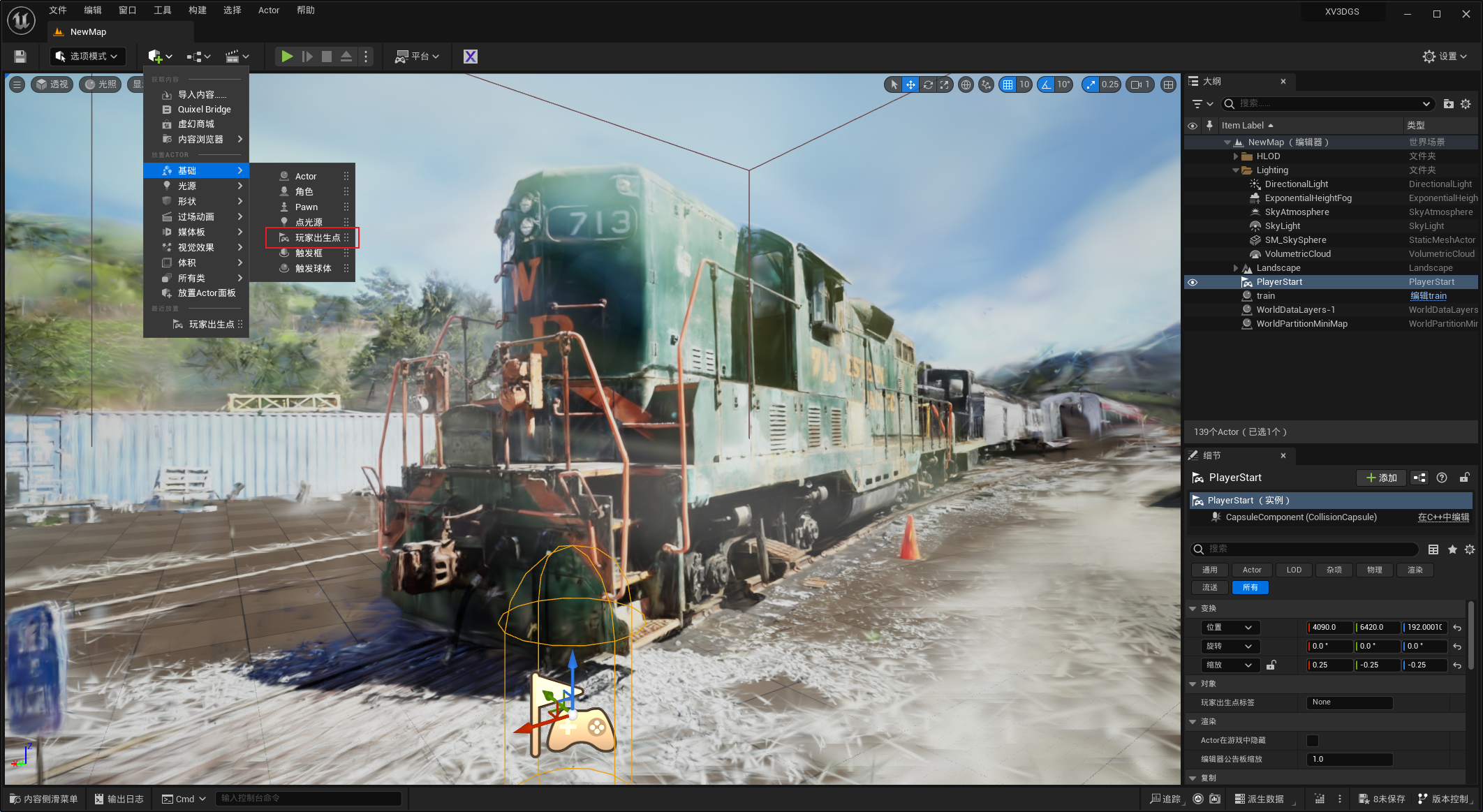
Task: Reset 位置 to default arrow
Action: (x=1457, y=628)
